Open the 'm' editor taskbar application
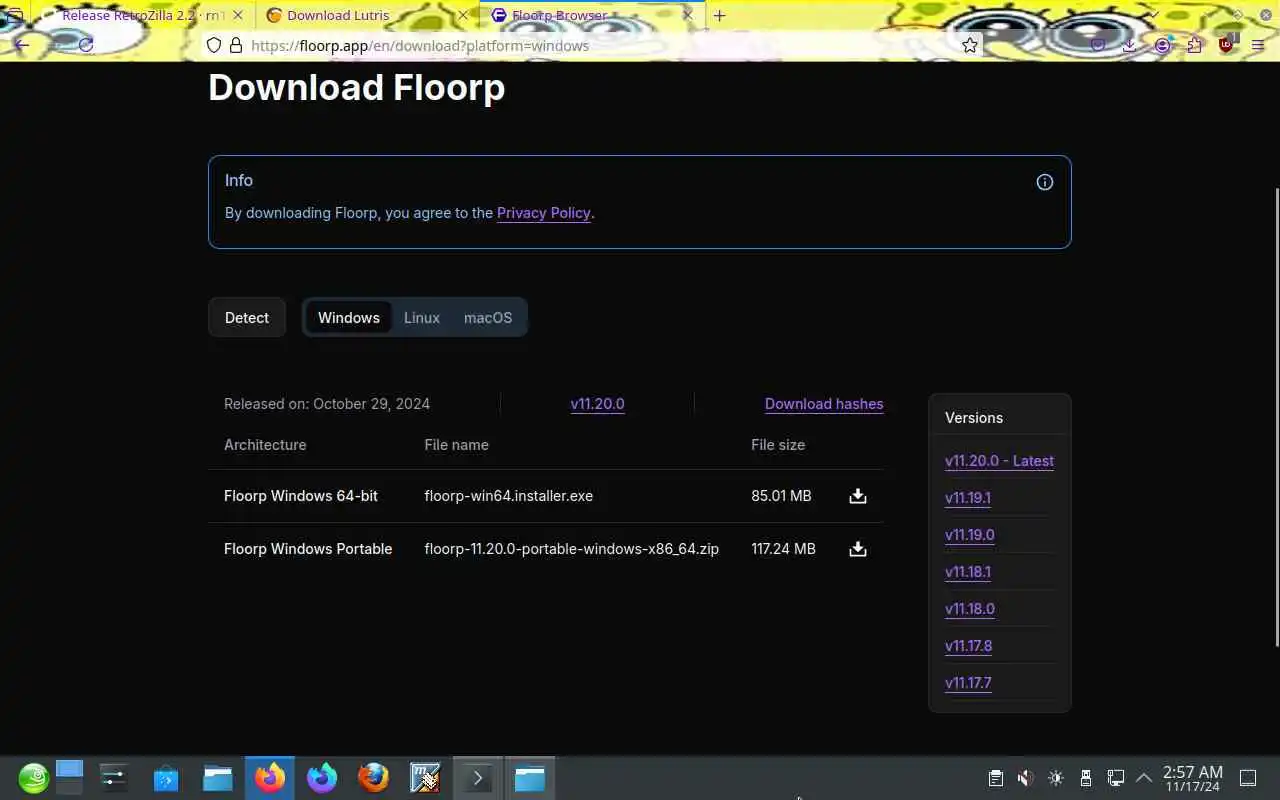This screenshot has width=1280, height=800. click(x=425, y=778)
